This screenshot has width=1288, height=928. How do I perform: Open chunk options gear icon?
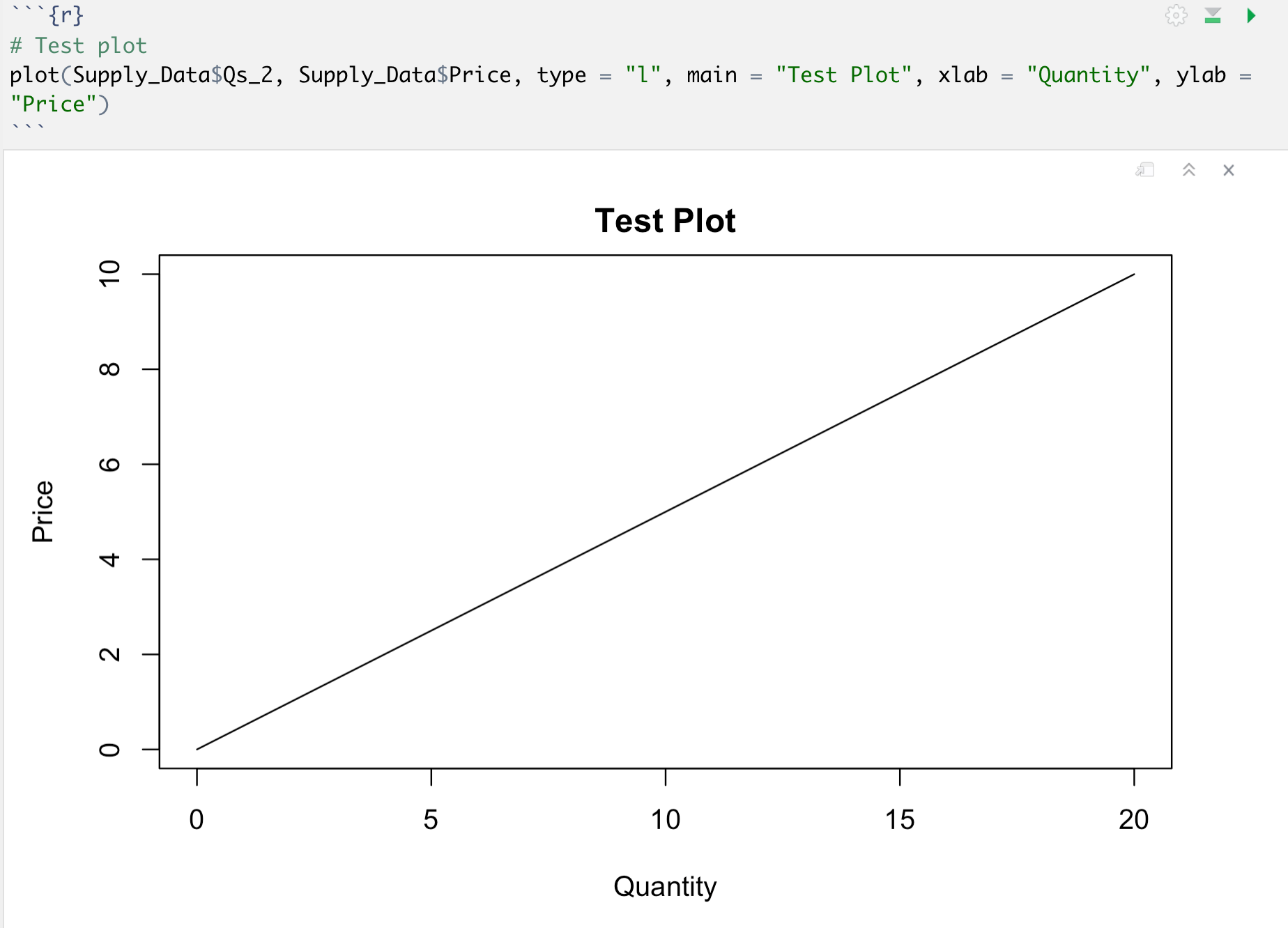pos(1176,15)
